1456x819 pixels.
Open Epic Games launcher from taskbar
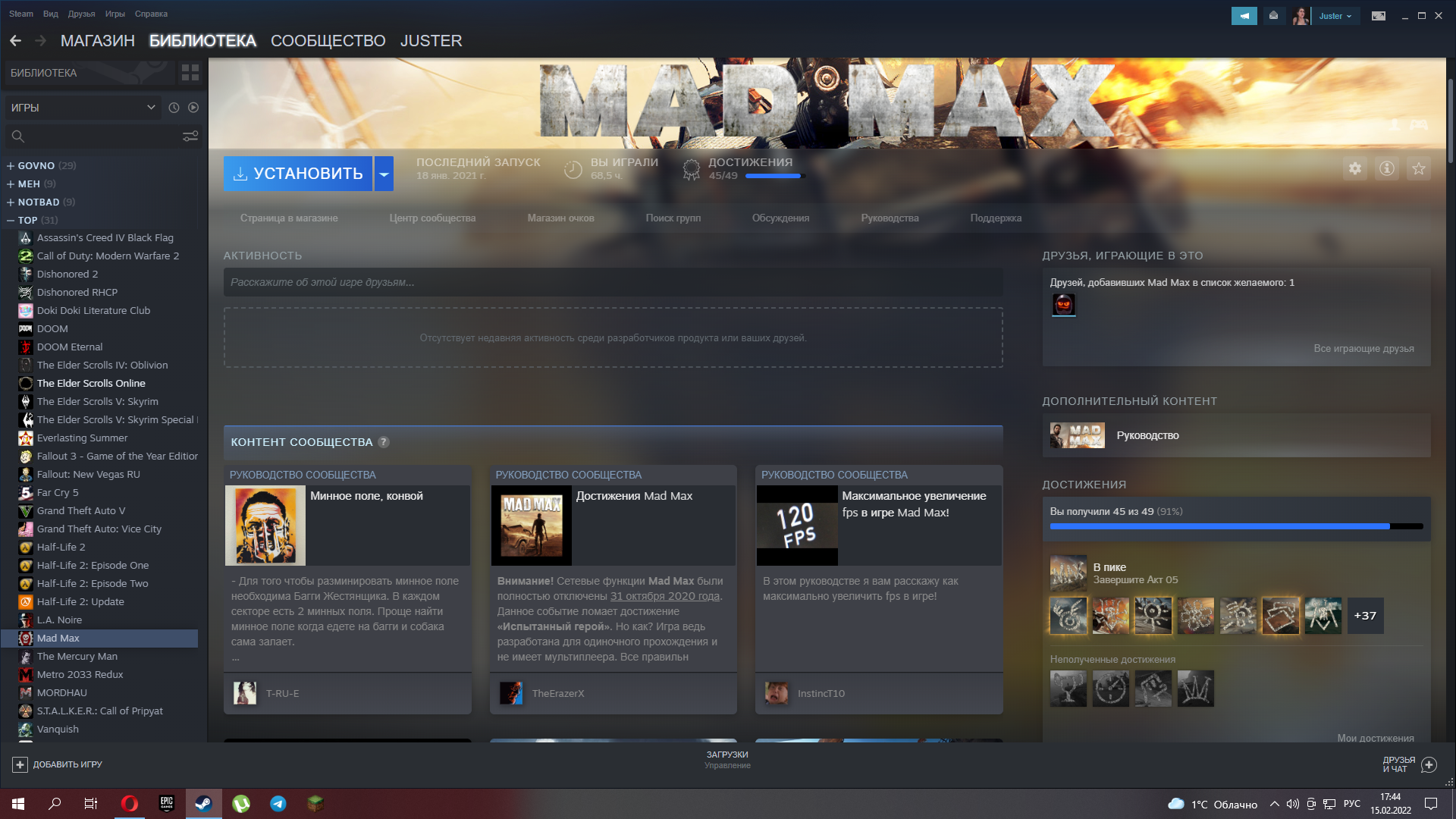[x=167, y=804]
